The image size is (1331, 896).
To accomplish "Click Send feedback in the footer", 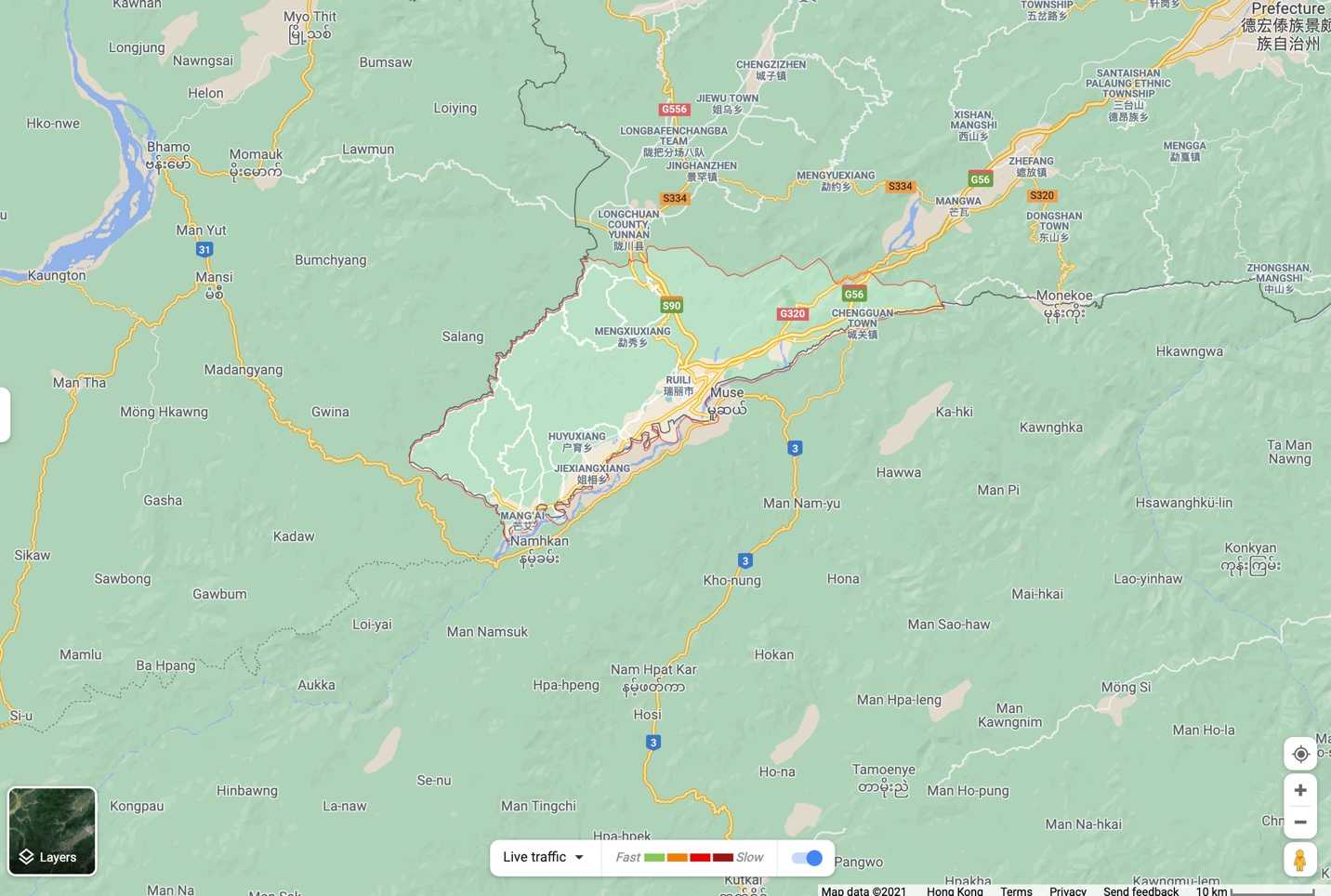I will click(x=1140, y=890).
